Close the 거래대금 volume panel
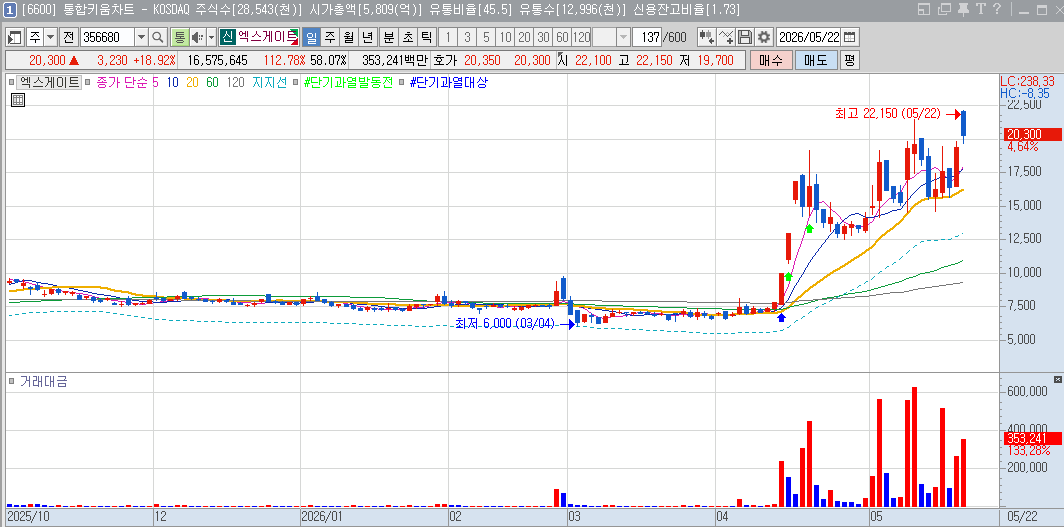The image size is (1064, 527). point(1057,379)
